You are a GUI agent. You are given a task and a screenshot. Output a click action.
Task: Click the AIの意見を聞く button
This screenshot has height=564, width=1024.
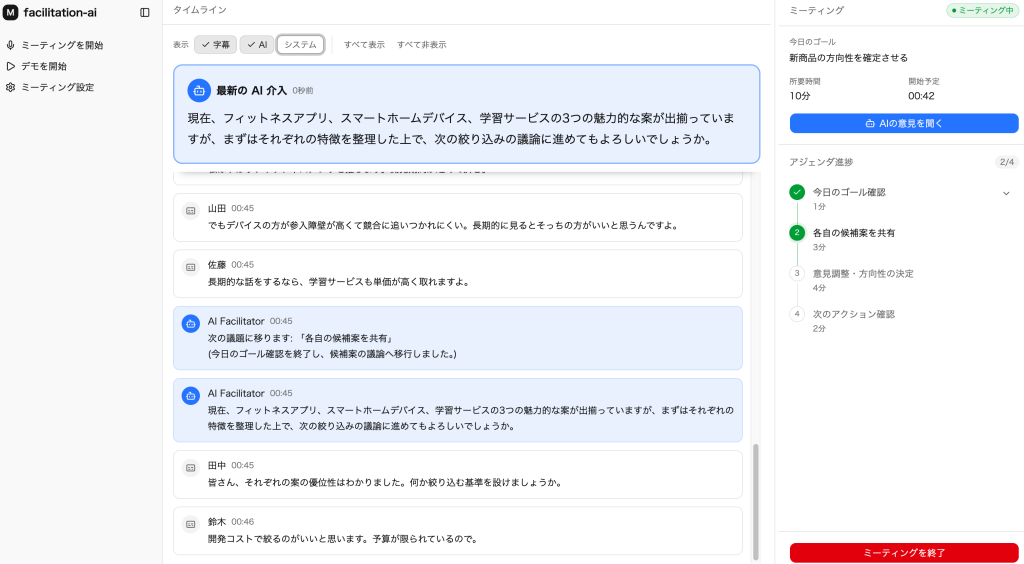pyautogui.click(x=904, y=123)
